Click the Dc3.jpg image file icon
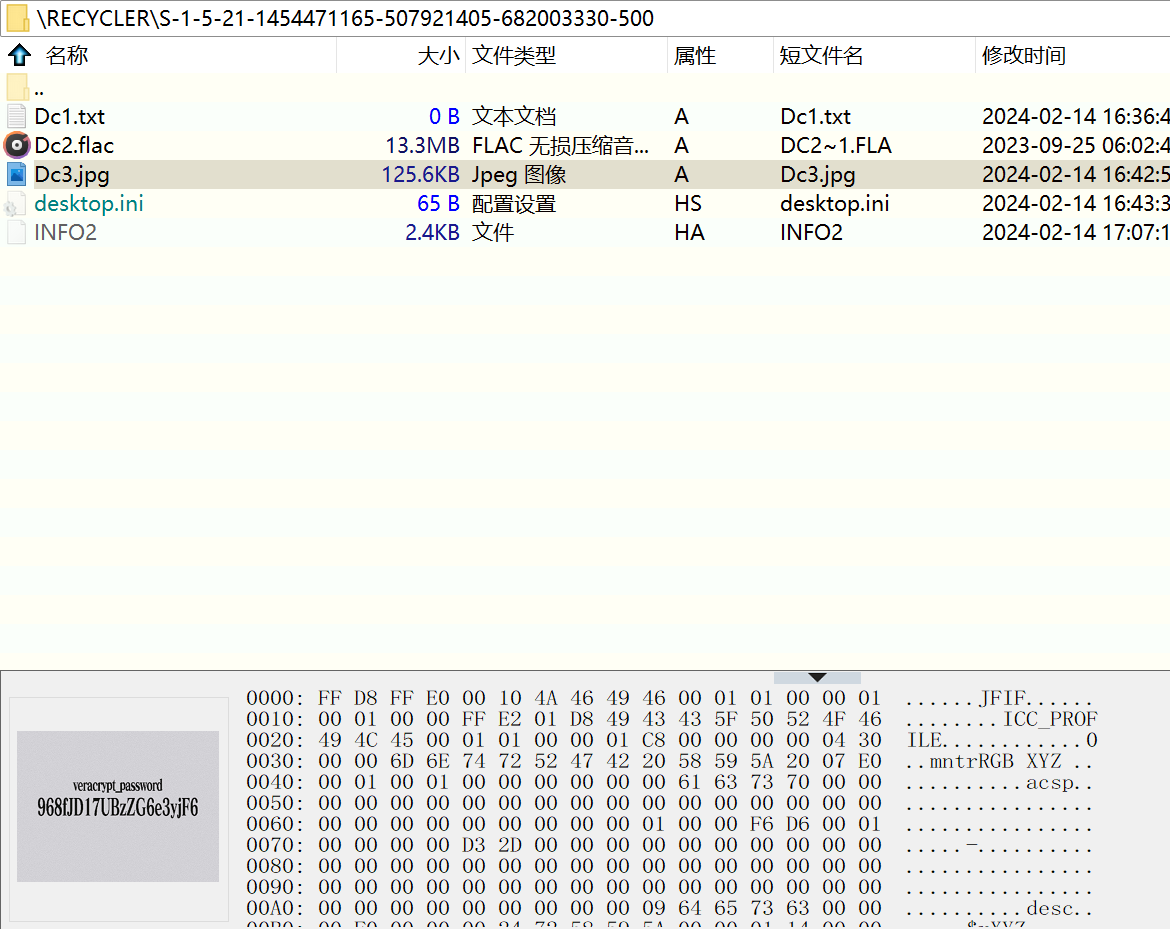Image resolution: width=1170 pixels, height=929 pixels. pyautogui.click(x=16, y=174)
